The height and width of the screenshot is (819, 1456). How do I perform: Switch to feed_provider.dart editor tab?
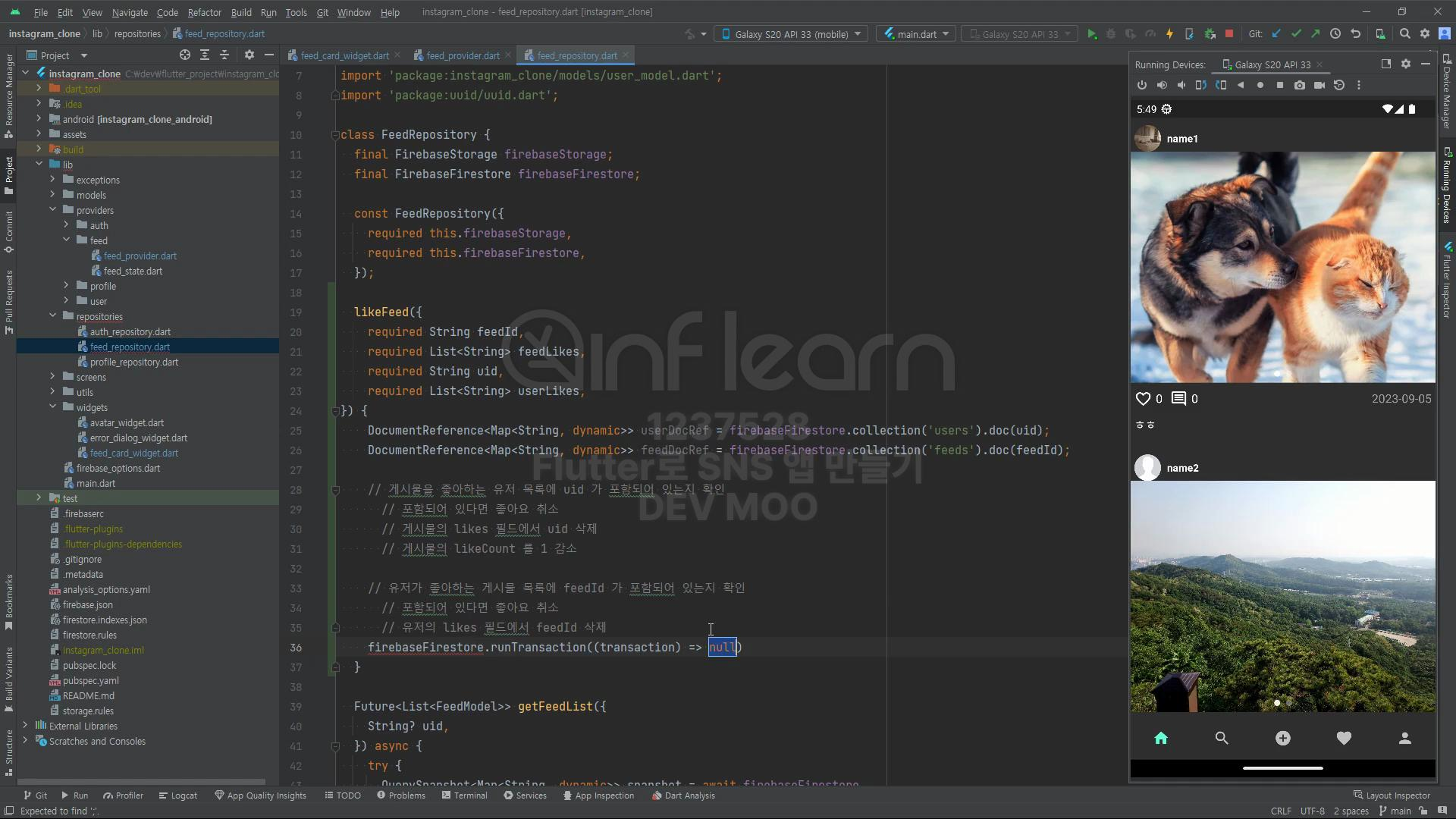tap(463, 55)
